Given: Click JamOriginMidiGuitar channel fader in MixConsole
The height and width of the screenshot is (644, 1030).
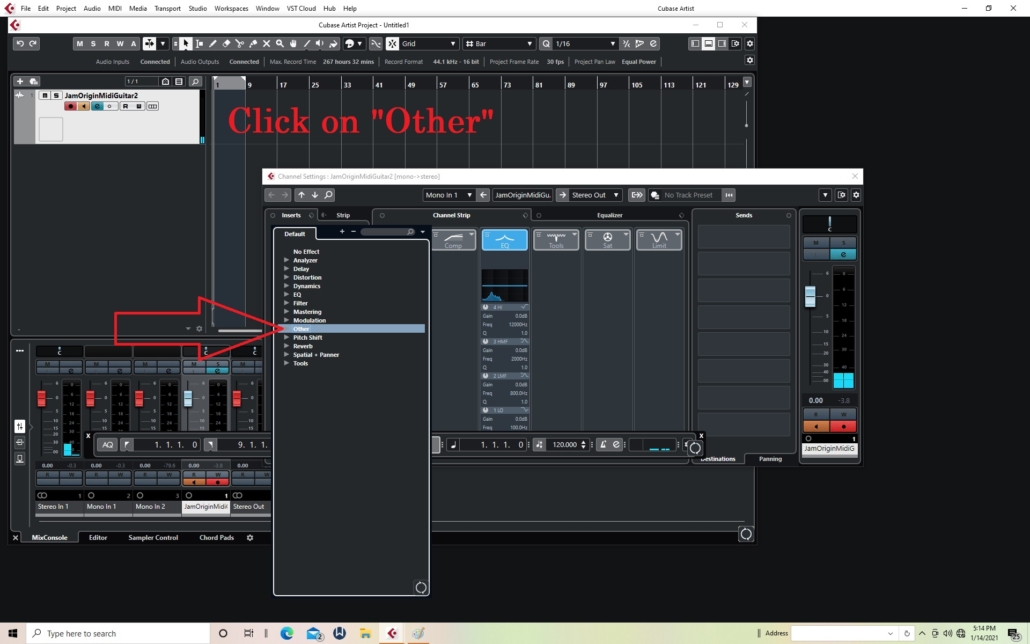Looking at the screenshot, I should [x=188, y=398].
